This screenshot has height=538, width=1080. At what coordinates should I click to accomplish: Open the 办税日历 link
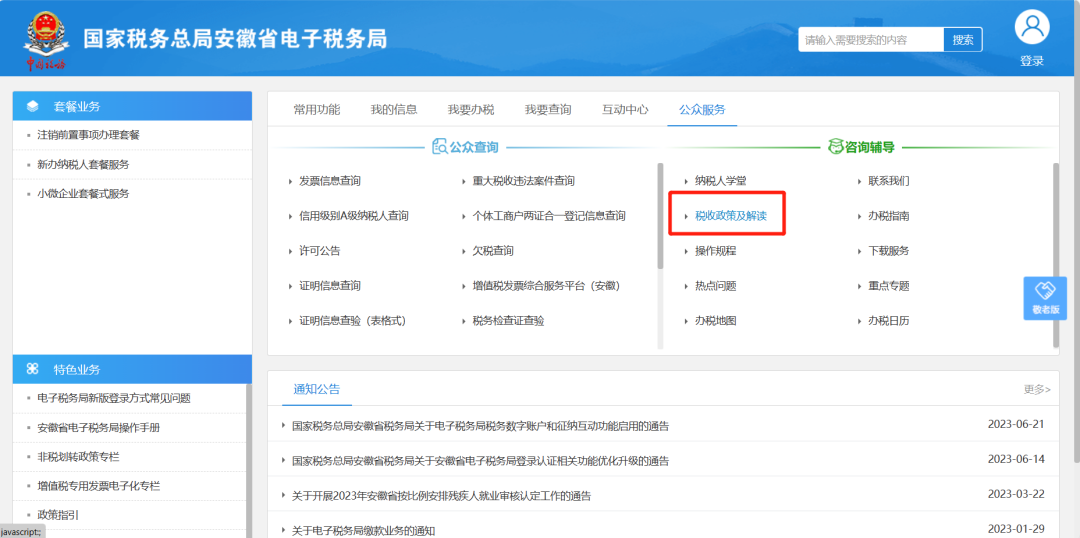(x=889, y=321)
